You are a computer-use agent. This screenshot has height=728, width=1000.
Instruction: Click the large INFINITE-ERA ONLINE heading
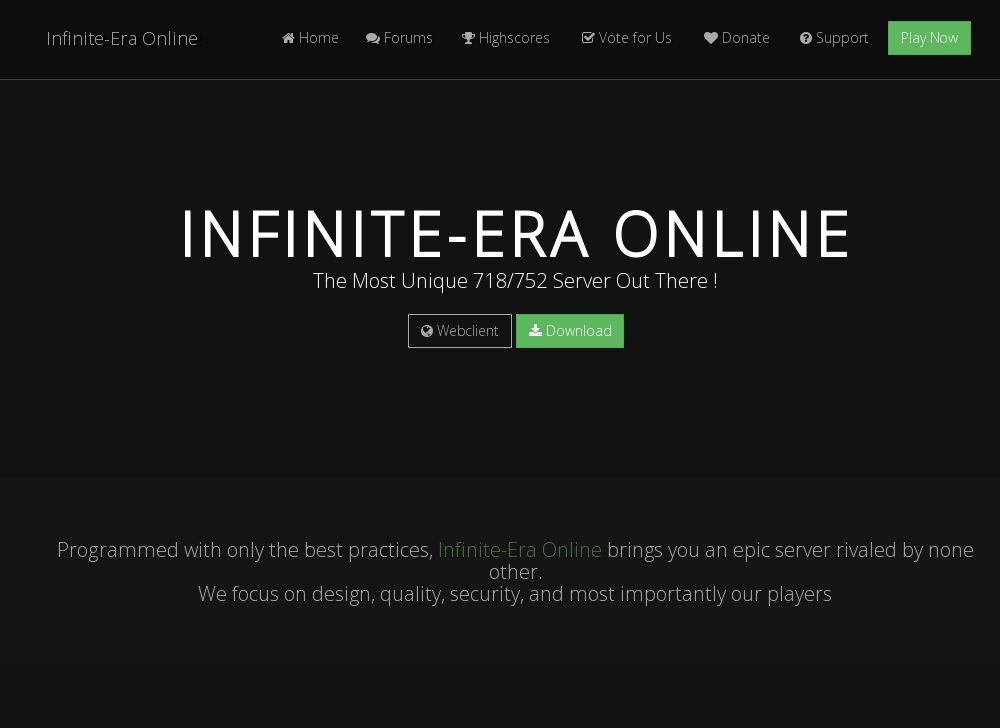515,234
